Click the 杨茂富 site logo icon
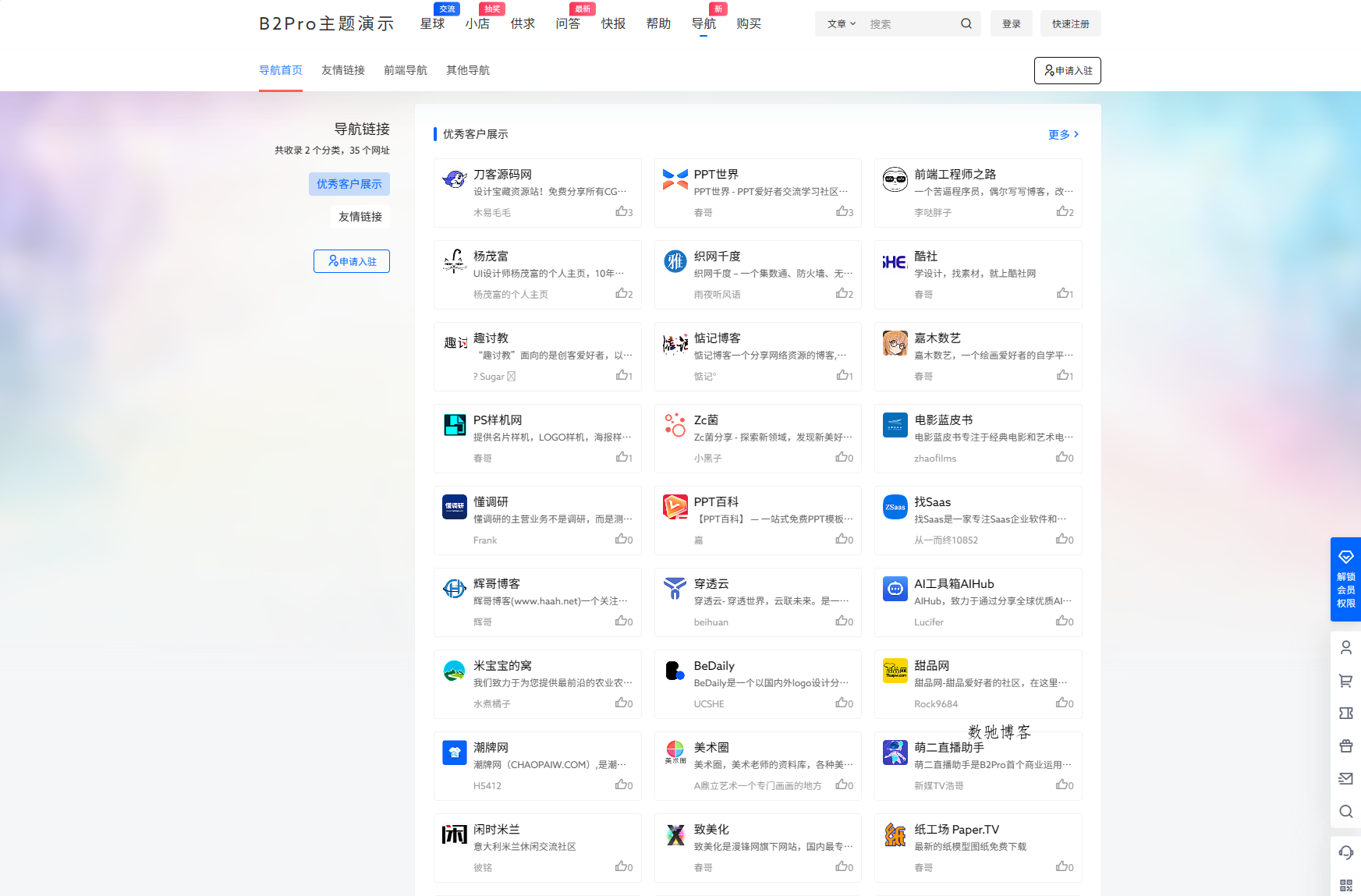The height and width of the screenshot is (896, 1361). point(455,261)
